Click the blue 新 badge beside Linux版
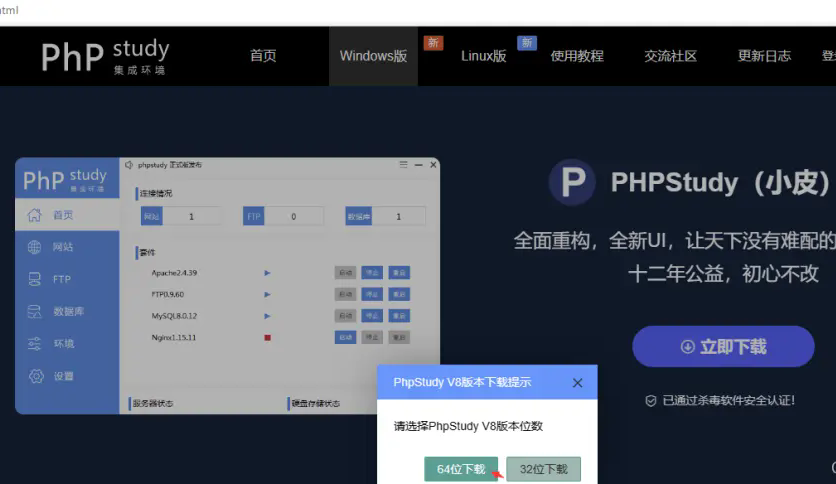836x484 pixels. [527, 43]
